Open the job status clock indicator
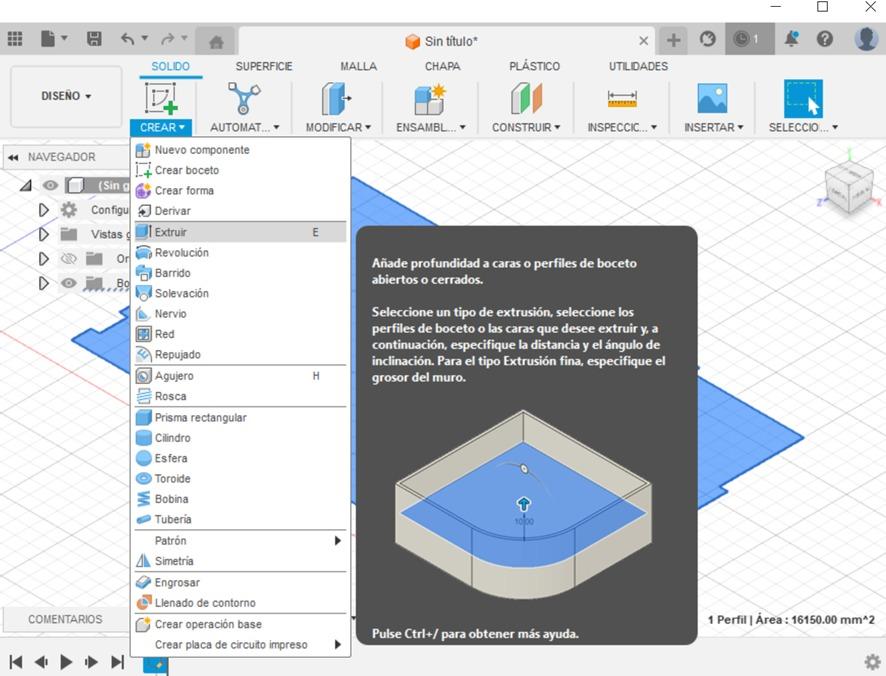This screenshot has height=676, width=886. tap(749, 39)
